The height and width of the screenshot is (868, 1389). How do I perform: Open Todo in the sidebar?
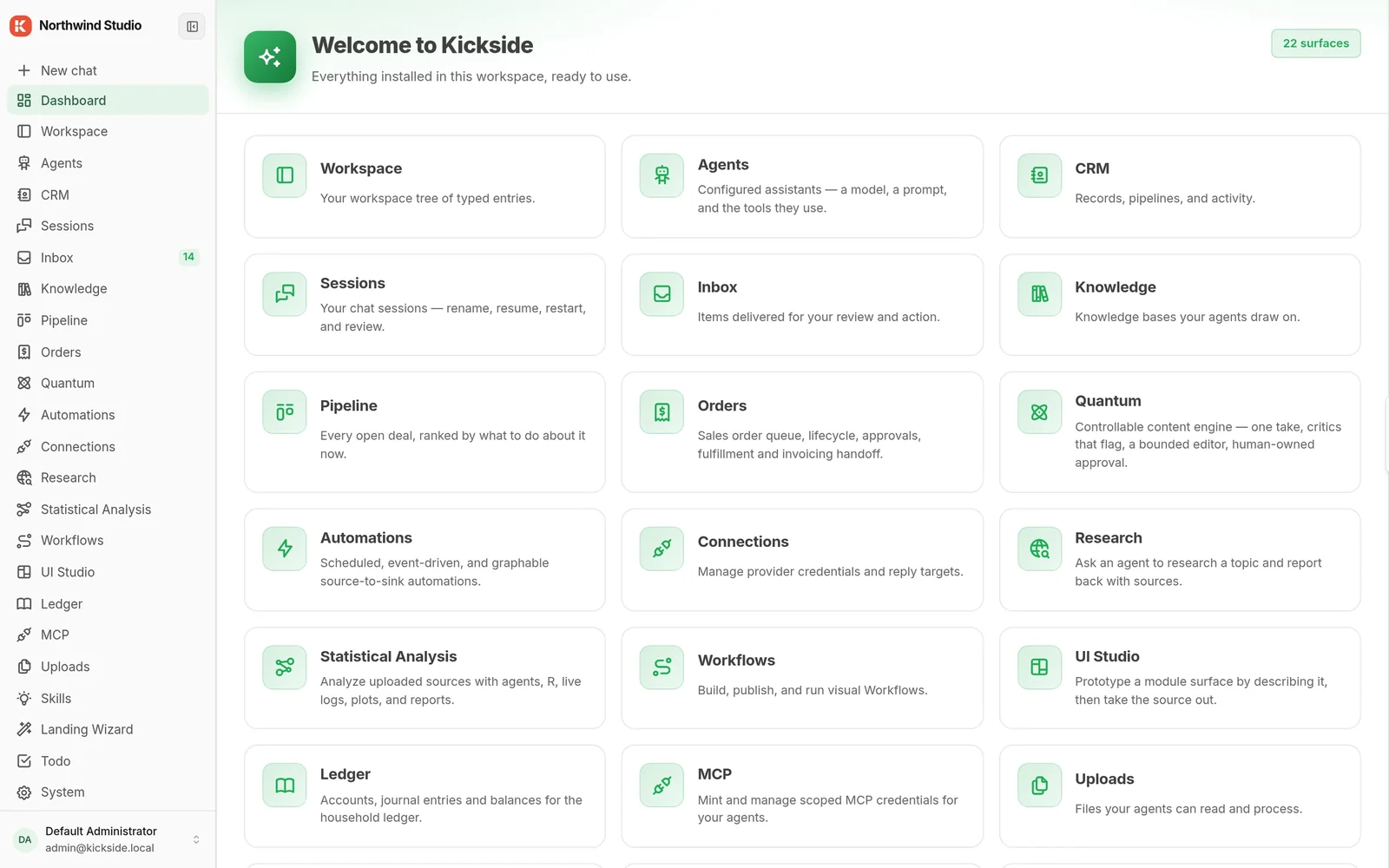click(108, 761)
